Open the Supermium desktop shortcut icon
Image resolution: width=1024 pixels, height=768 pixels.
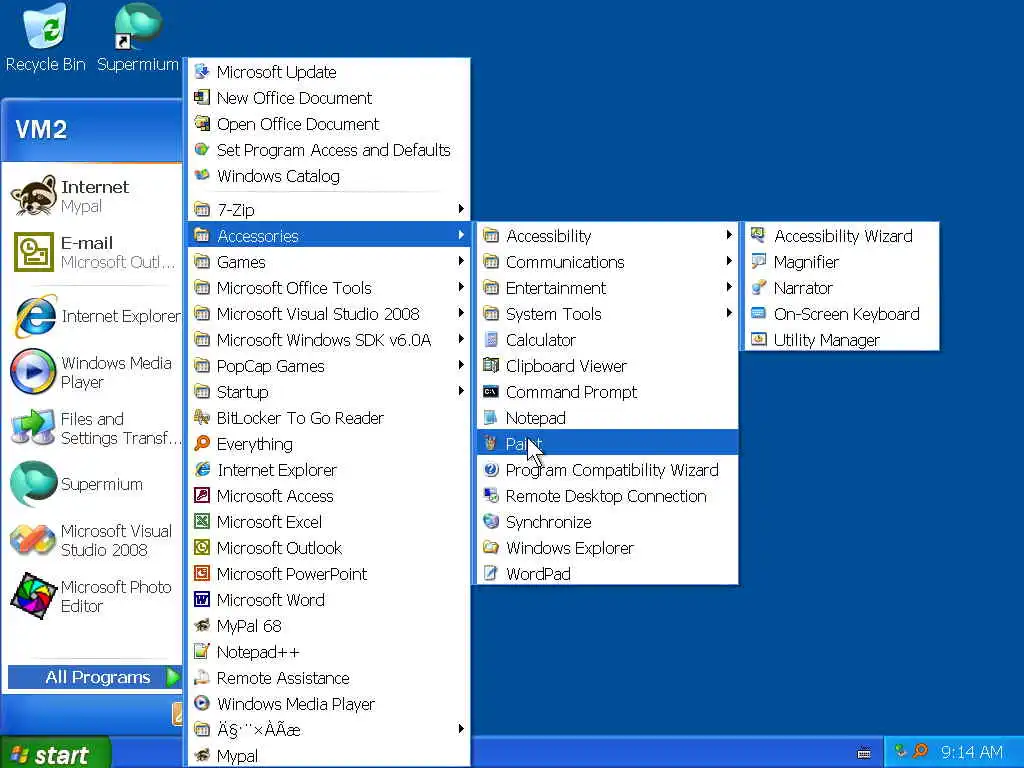[138, 26]
